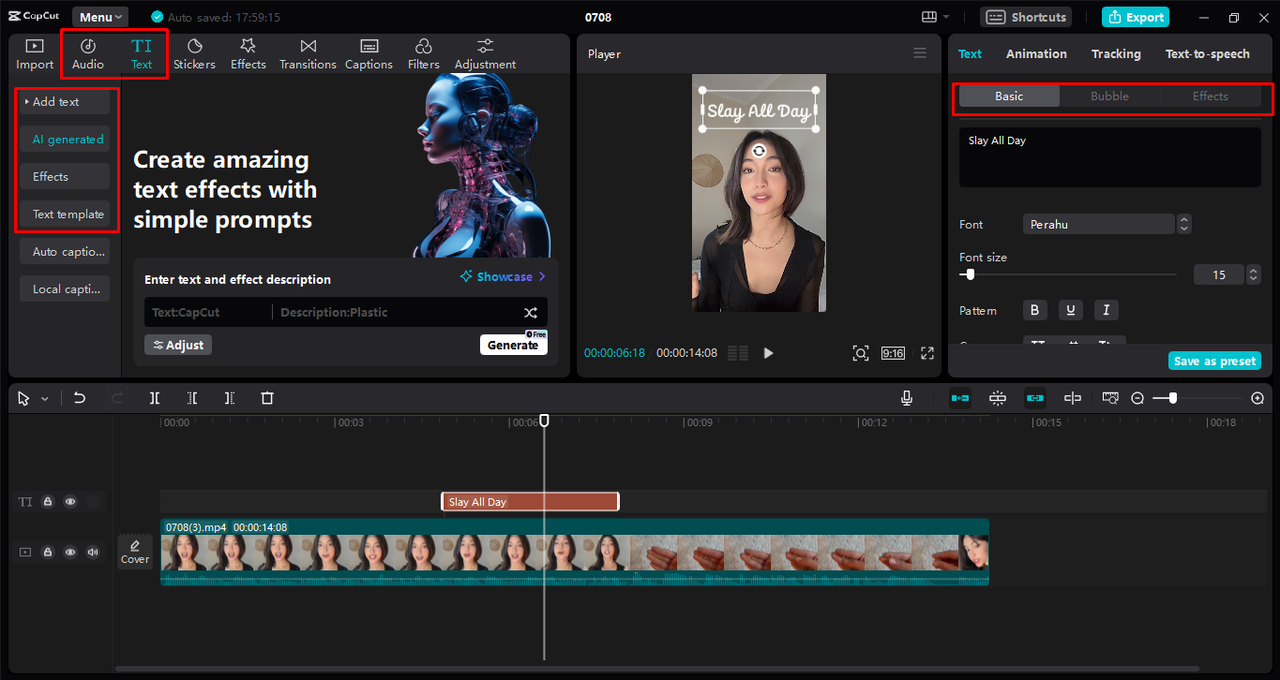Toggle main track magnet in timeline toolbar
Image resolution: width=1280 pixels, height=680 pixels.
click(960, 398)
